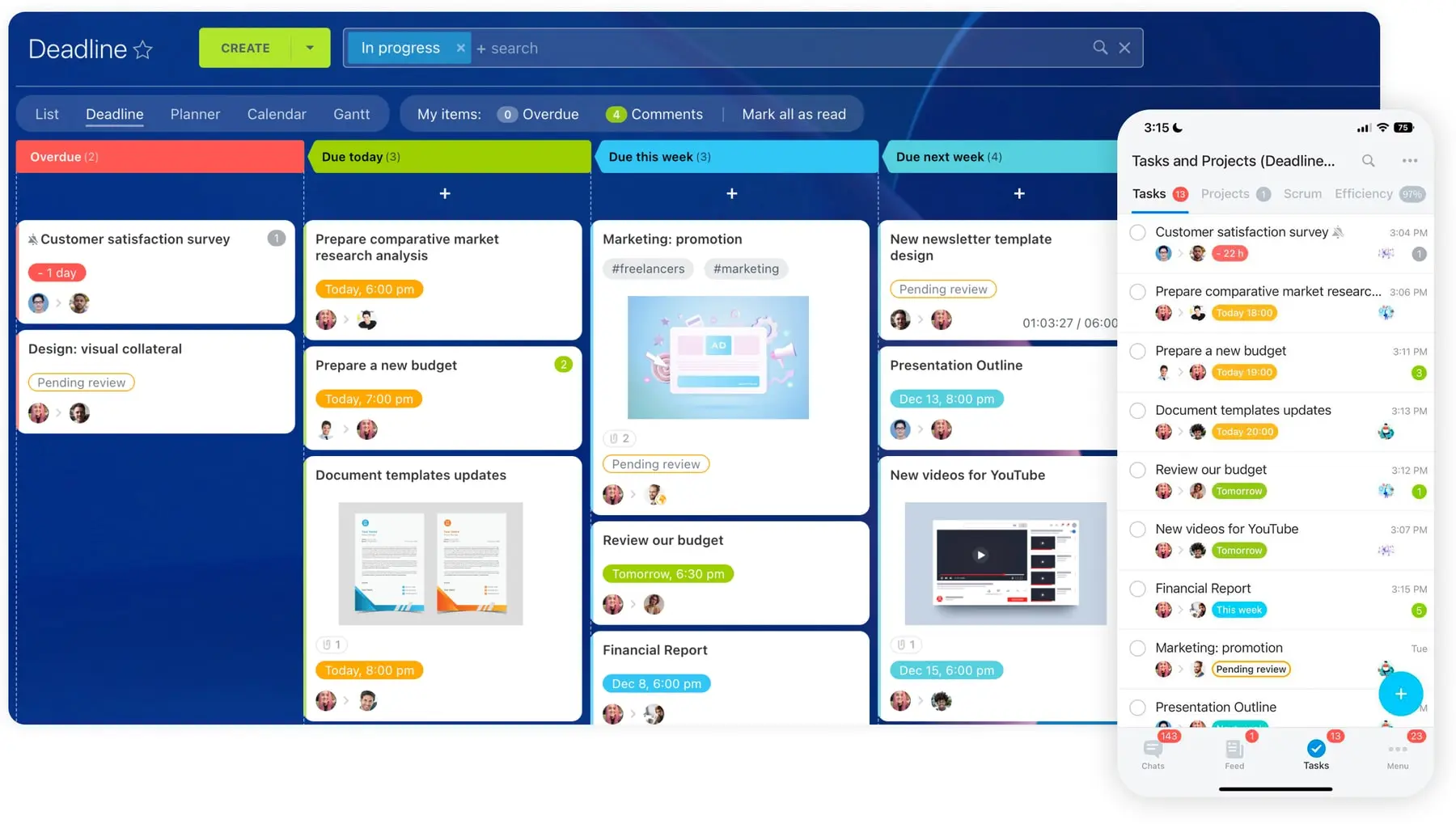Open the CREATE button dropdown arrow
Screen dimensions: 1456x824
(310, 48)
